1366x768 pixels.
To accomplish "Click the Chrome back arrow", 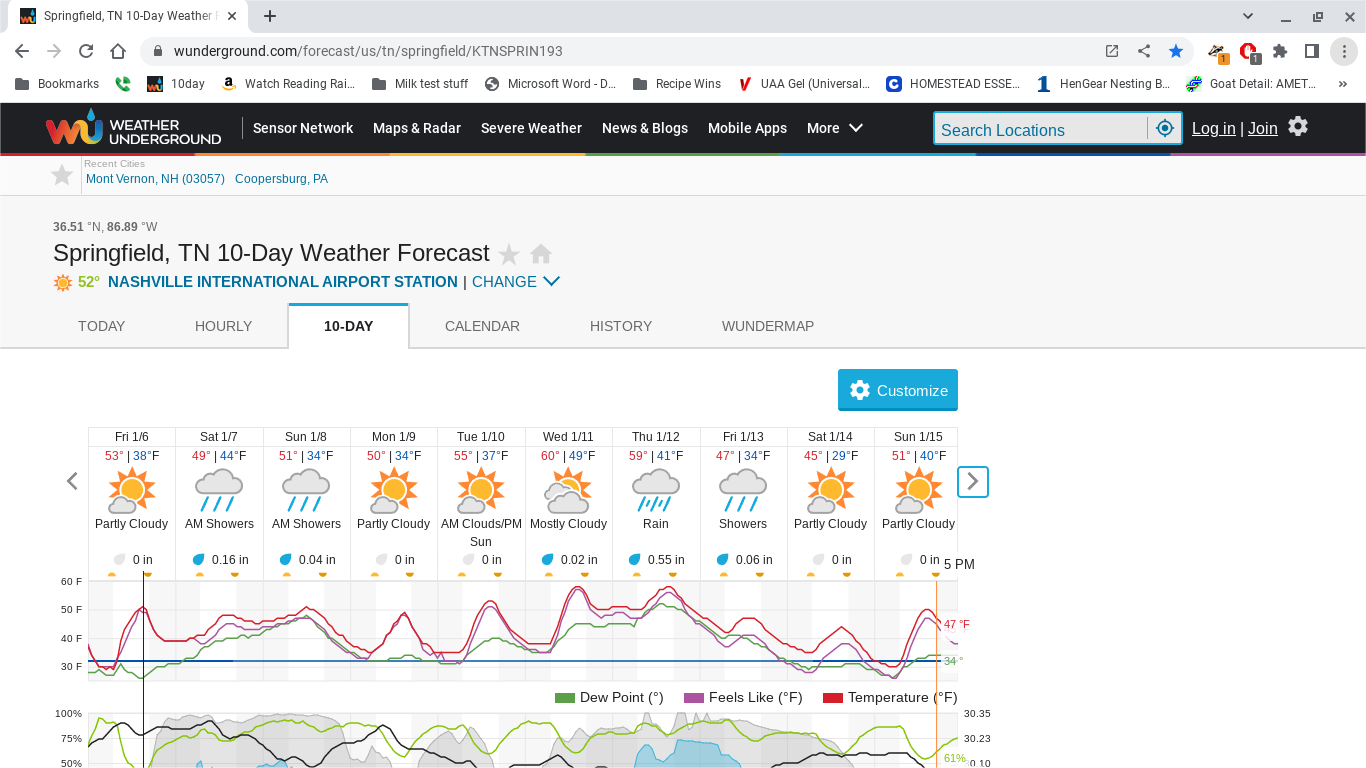I will [22, 51].
